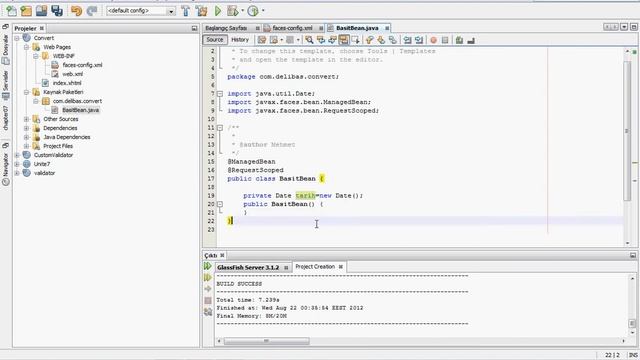Re-run the build with the green double-arrow icon

point(208,266)
